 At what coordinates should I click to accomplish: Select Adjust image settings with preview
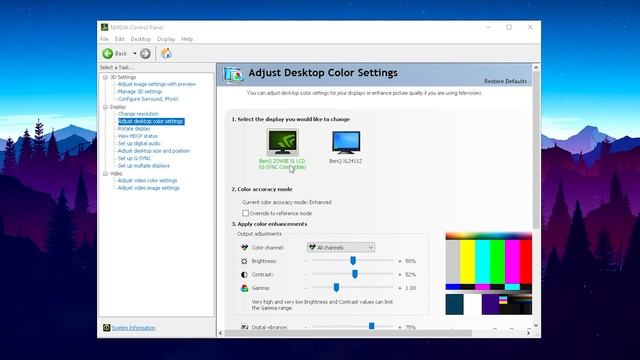point(157,84)
